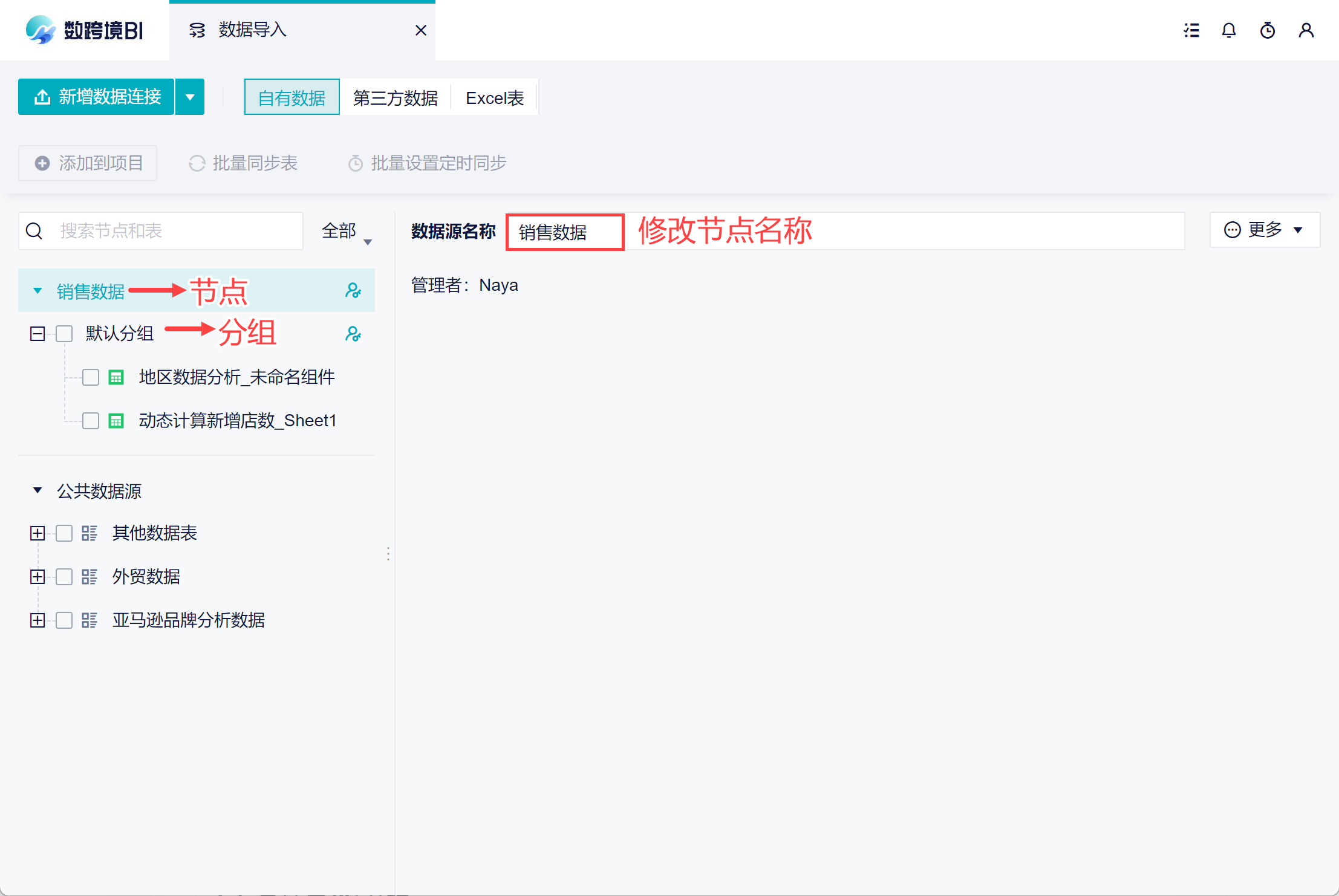Expand the 亚马逊品牌分析数据 group
The width and height of the screenshot is (1339, 896).
pyautogui.click(x=37, y=620)
